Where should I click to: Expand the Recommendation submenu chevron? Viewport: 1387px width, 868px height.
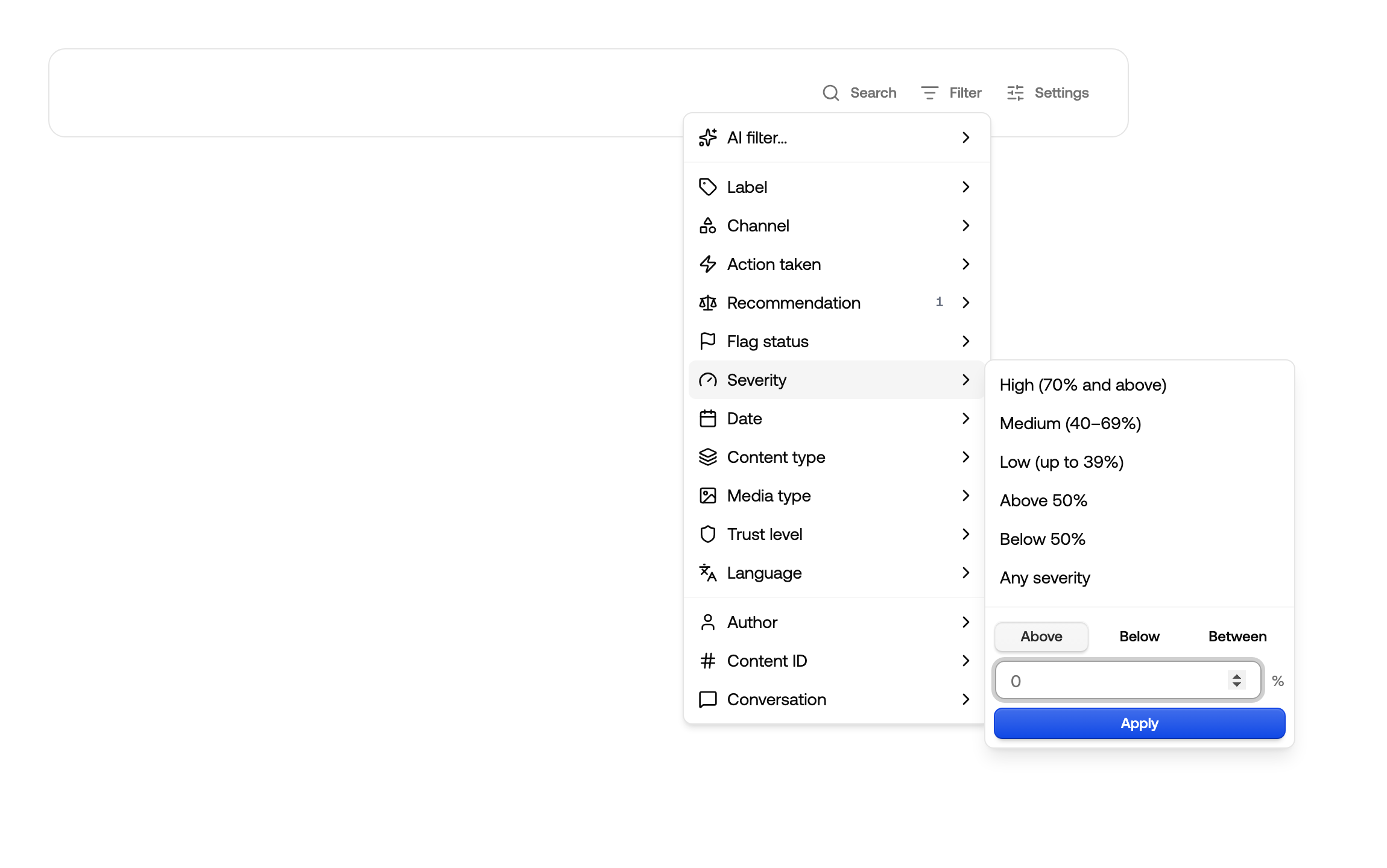click(x=965, y=303)
